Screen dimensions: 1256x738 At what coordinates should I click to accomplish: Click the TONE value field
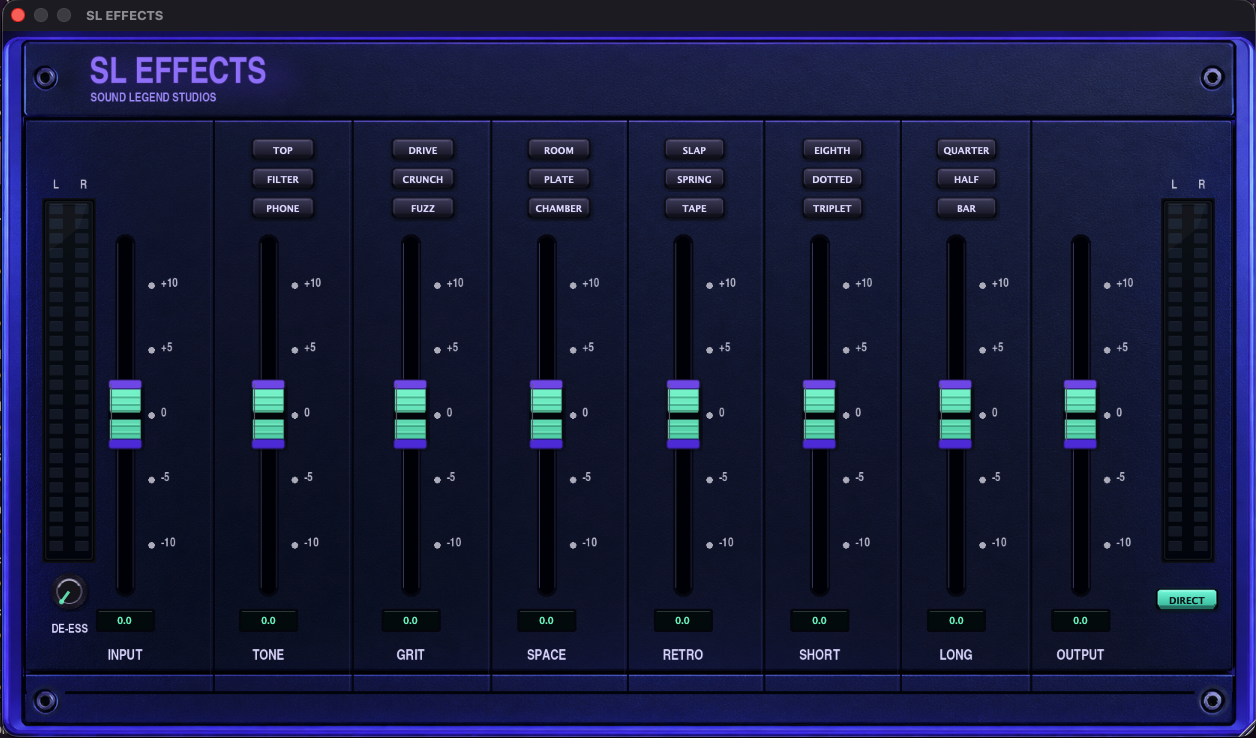(x=268, y=621)
